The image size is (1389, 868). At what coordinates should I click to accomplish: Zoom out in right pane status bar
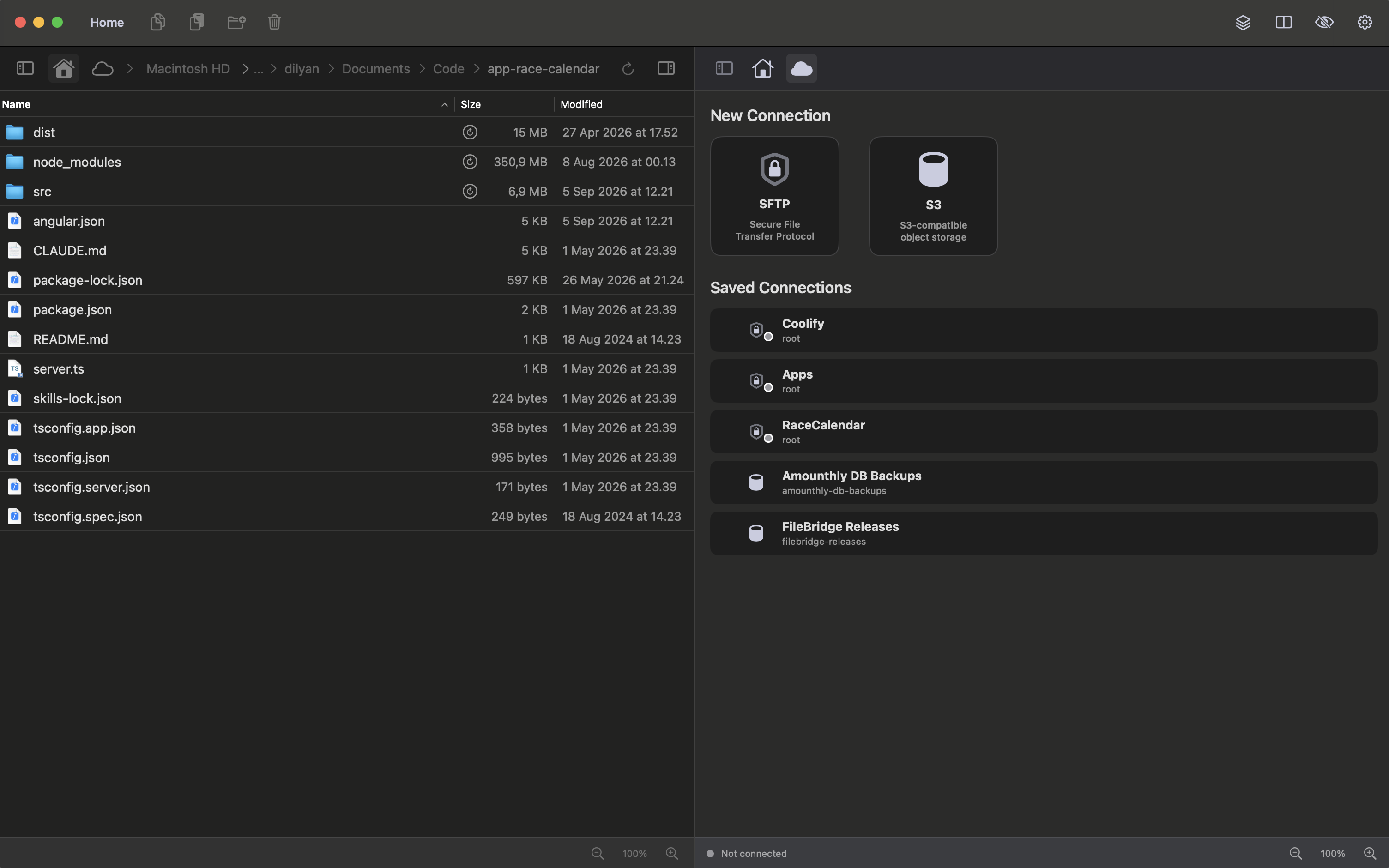pyautogui.click(x=1295, y=854)
